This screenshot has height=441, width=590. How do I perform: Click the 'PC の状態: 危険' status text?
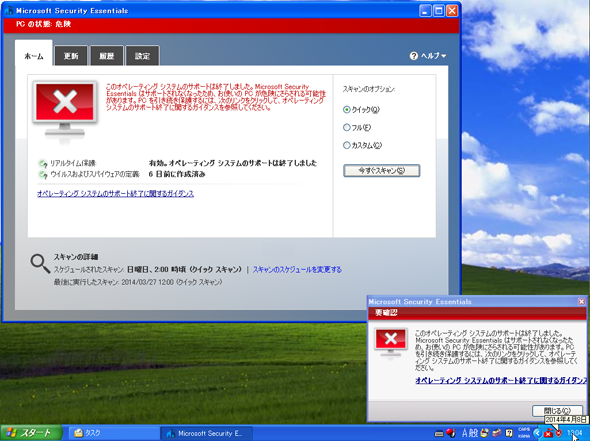click(43, 24)
